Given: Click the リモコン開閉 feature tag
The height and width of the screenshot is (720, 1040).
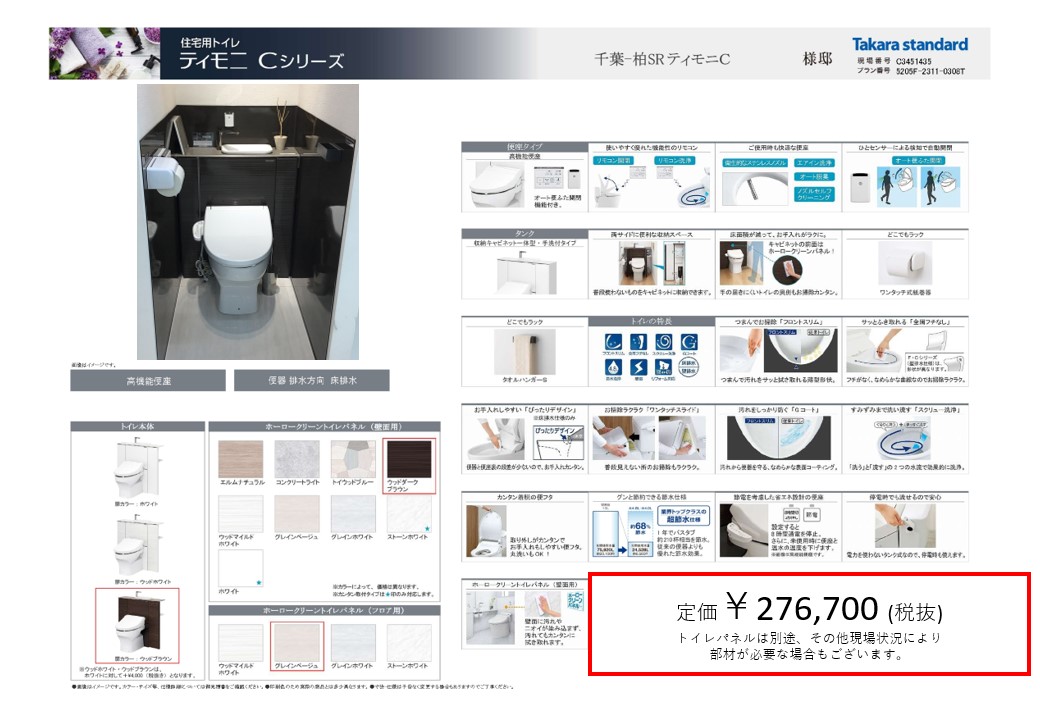Looking at the screenshot, I should pos(615,160).
